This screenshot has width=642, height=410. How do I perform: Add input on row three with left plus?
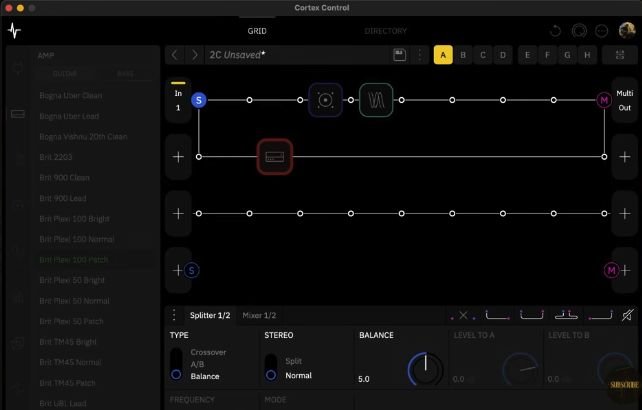pos(178,213)
